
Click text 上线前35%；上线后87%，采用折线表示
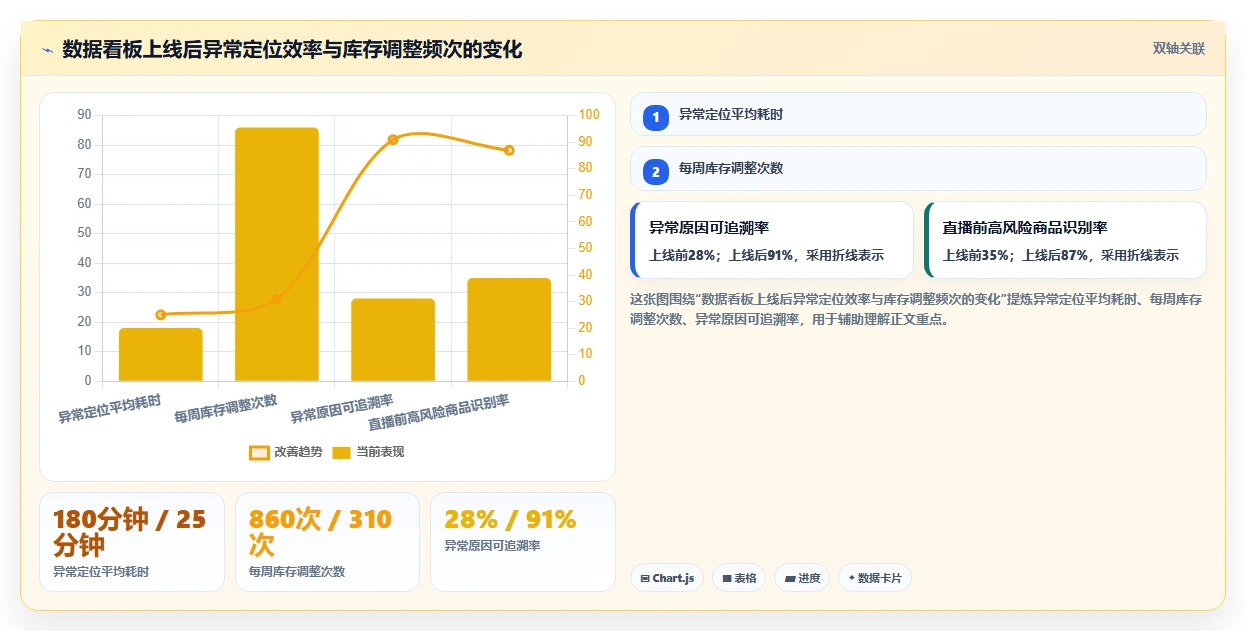click(x=1061, y=255)
